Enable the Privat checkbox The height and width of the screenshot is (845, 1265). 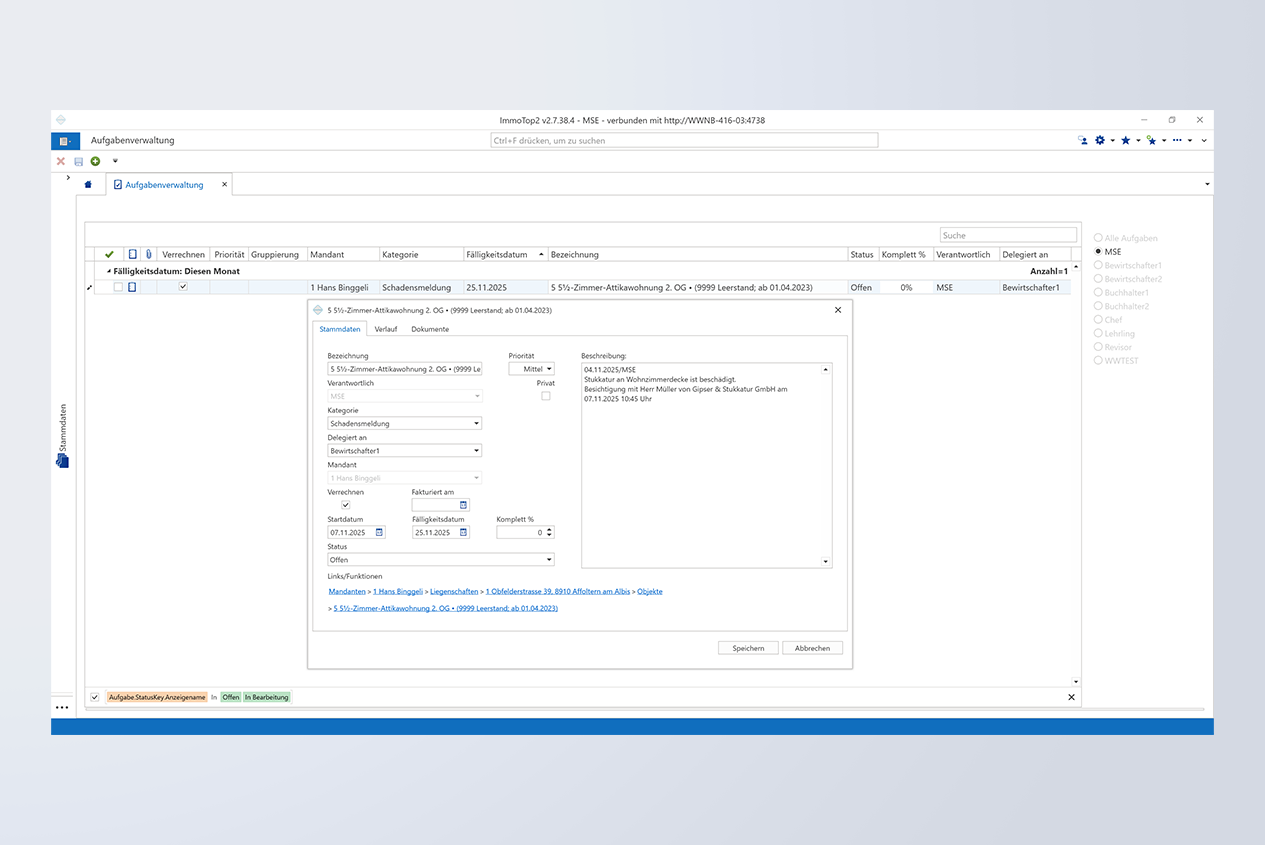tap(545, 396)
